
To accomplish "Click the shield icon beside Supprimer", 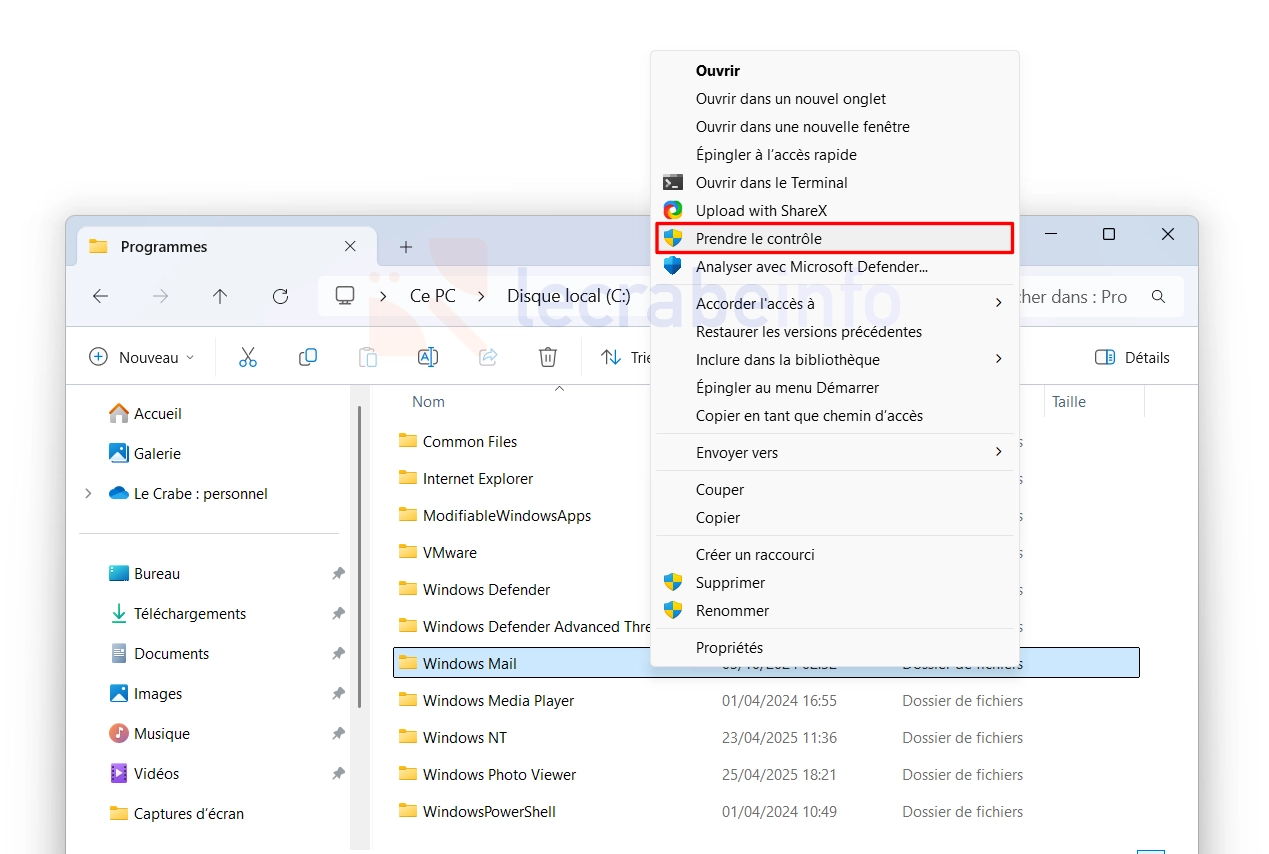I will click(x=673, y=583).
